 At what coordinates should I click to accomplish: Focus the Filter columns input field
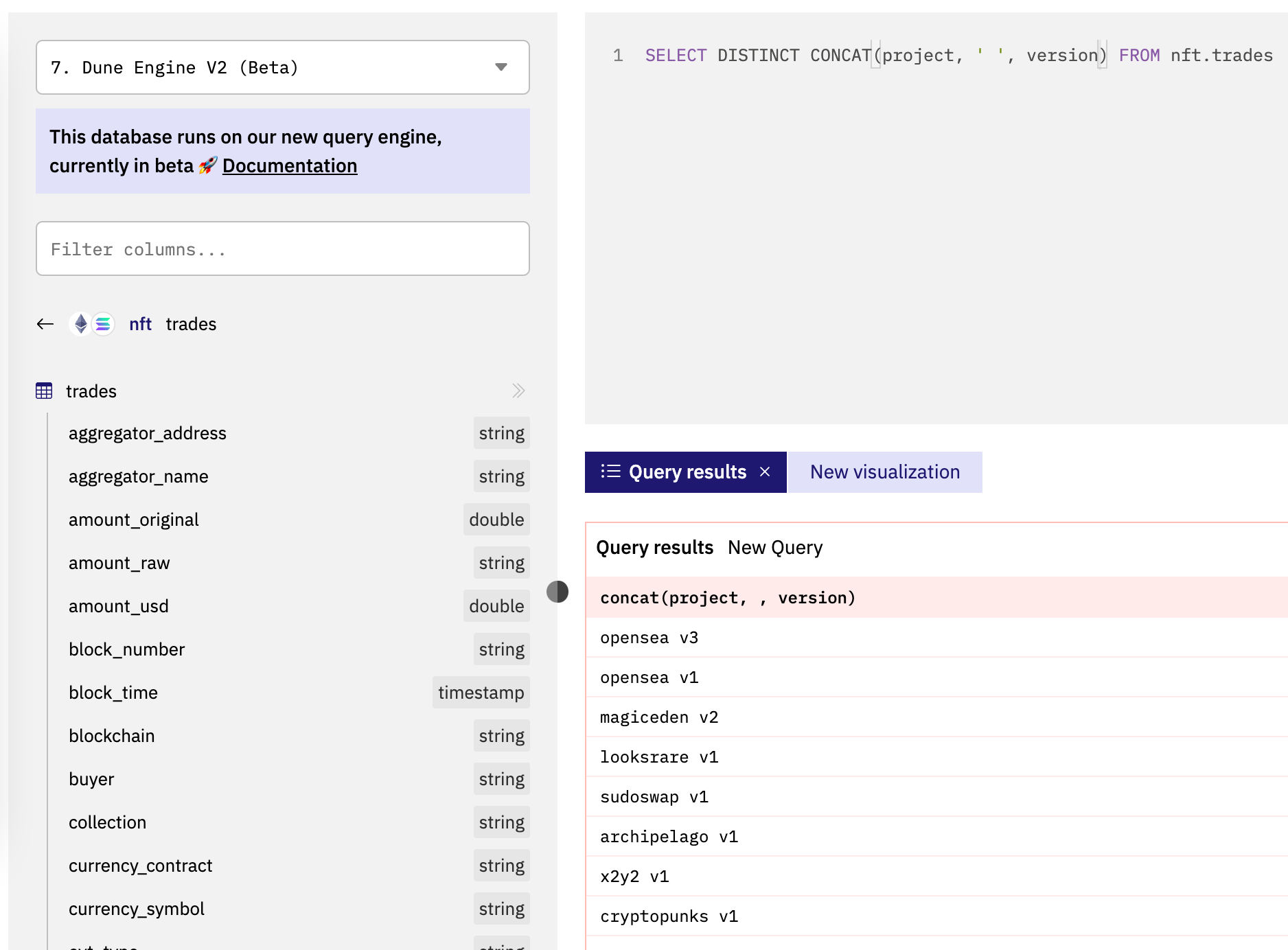(x=282, y=248)
